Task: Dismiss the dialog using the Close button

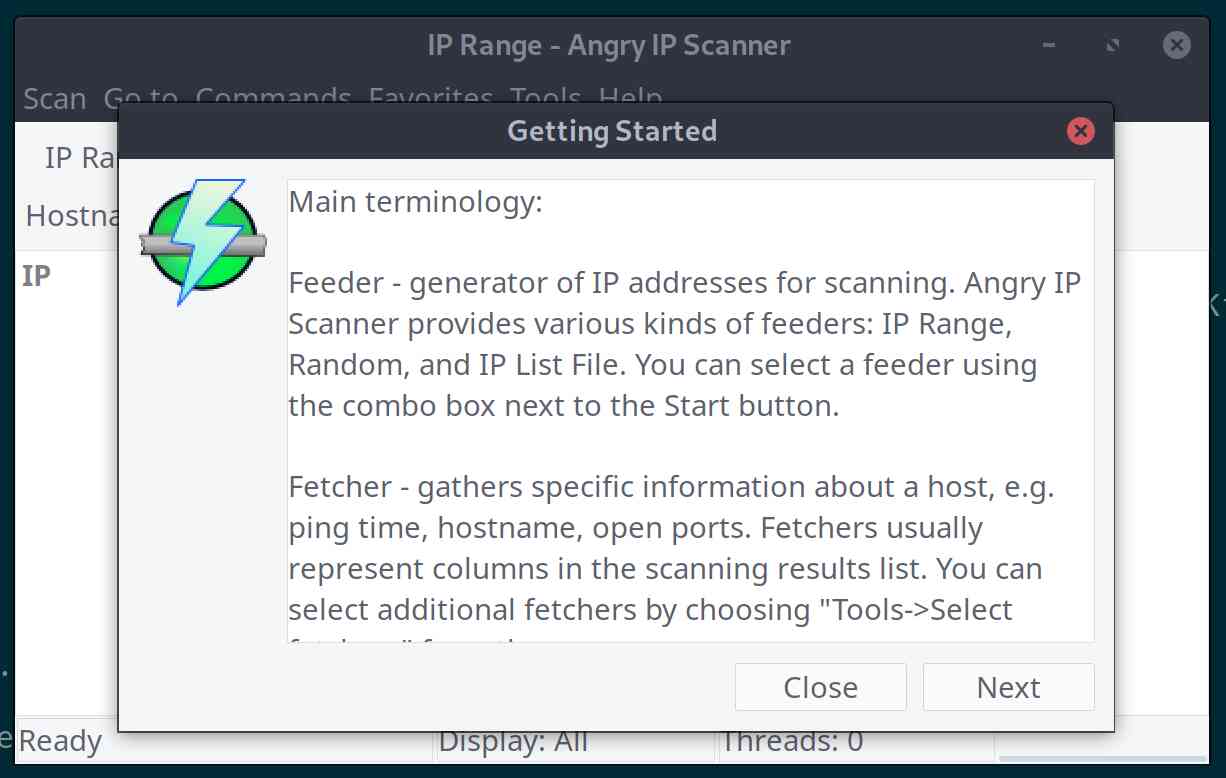Action: click(820, 687)
